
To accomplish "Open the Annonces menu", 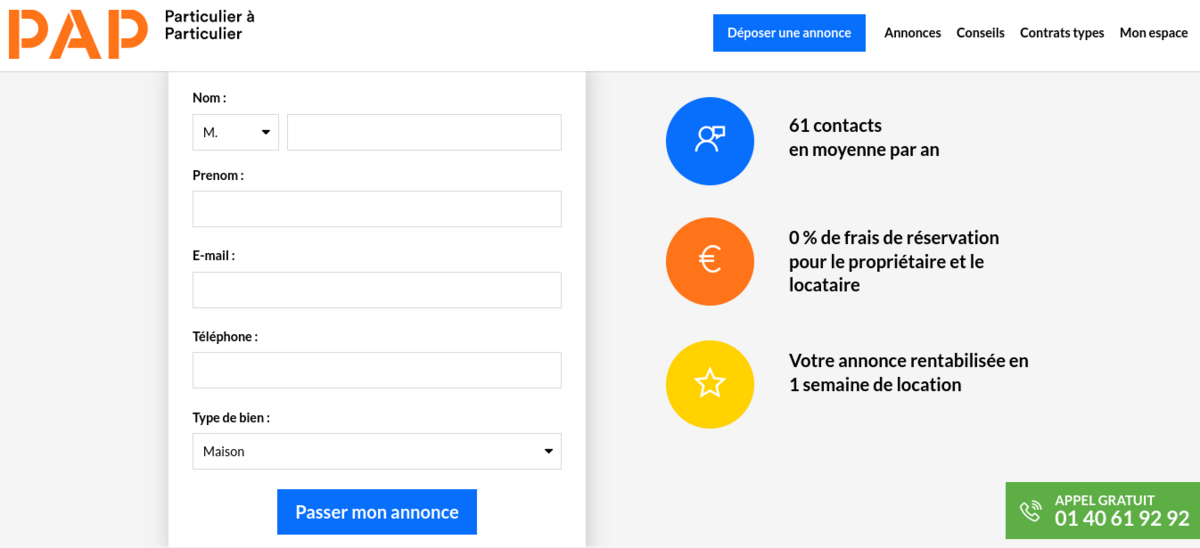I will [912, 33].
